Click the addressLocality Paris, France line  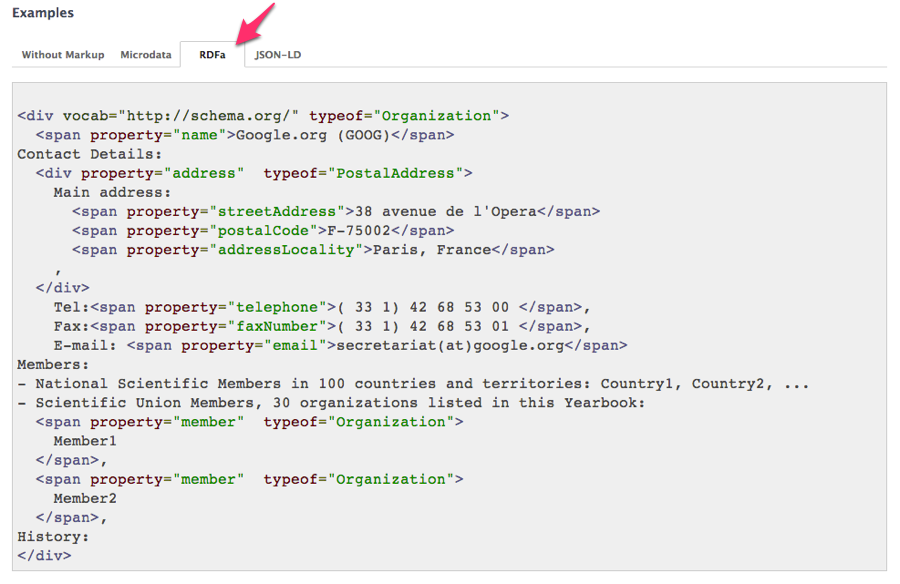point(313,250)
